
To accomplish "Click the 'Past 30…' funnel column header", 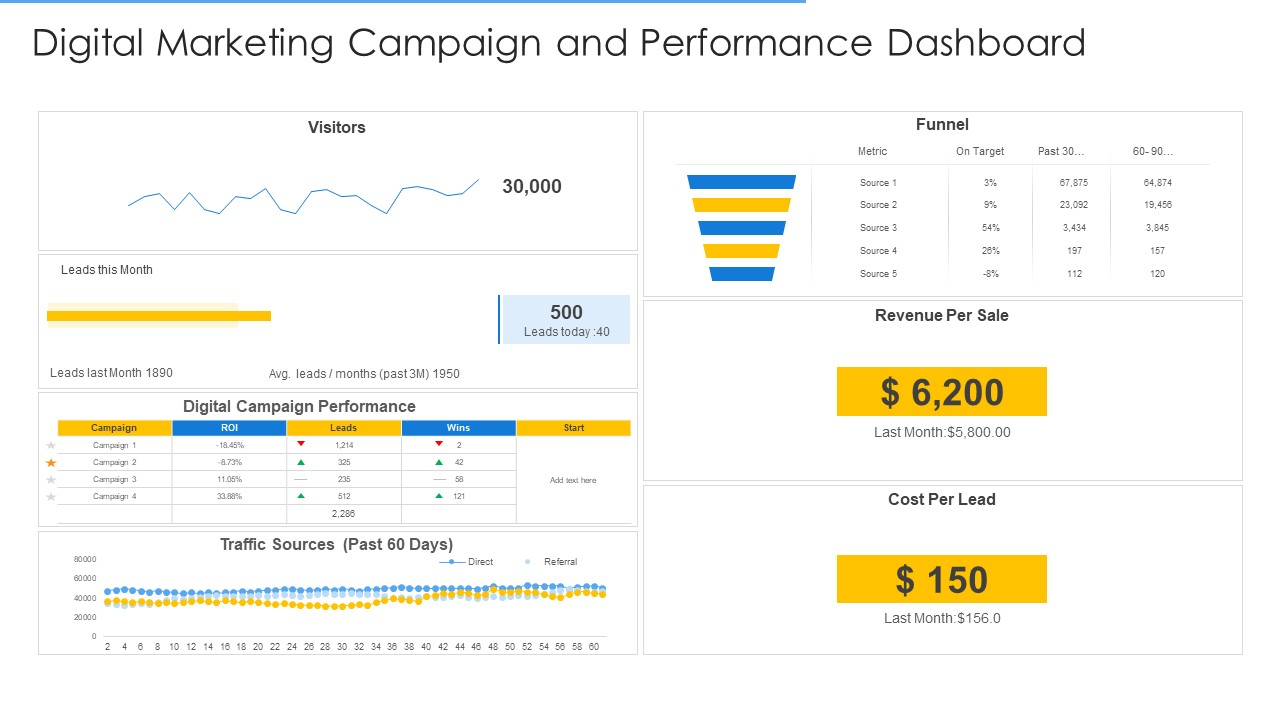I will 1061,151.
